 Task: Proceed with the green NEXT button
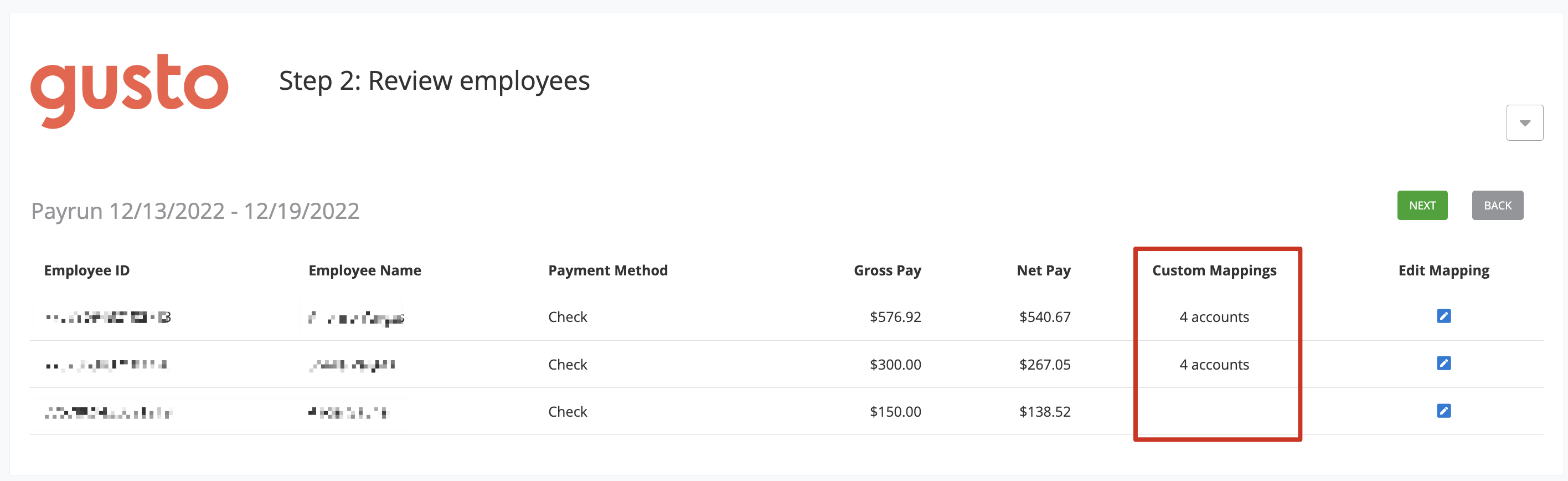pos(1422,205)
